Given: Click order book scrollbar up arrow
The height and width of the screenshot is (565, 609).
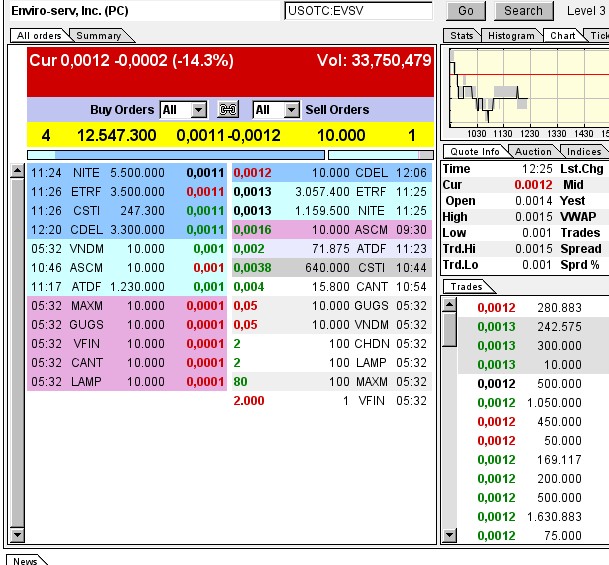Looking at the screenshot, I should [17, 171].
